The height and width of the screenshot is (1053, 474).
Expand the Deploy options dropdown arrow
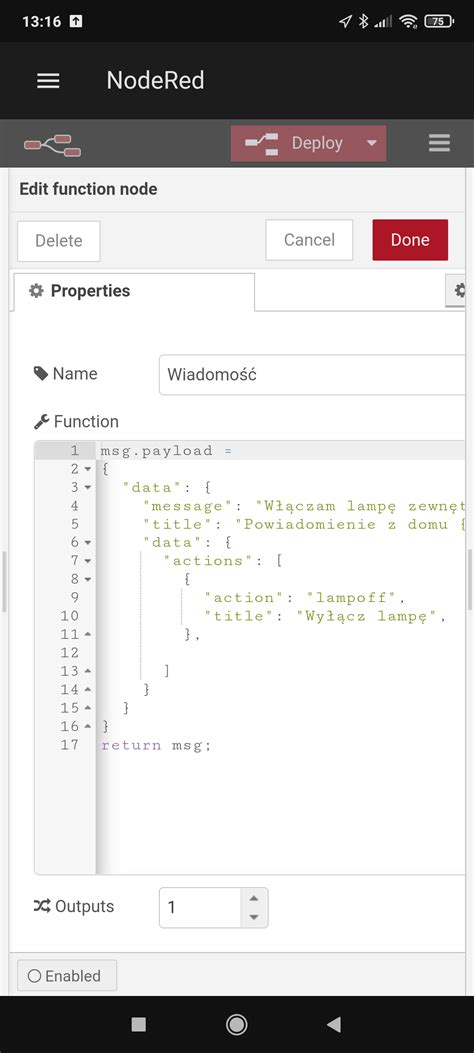[372, 143]
